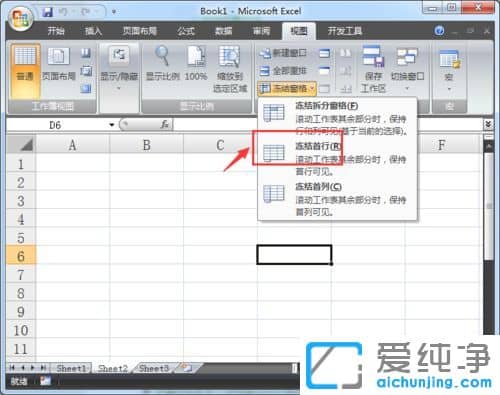Image resolution: width=500 pixels, height=395 pixels.
Task: Expand the Name Box dropdown arrow
Action: pos(111,125)
